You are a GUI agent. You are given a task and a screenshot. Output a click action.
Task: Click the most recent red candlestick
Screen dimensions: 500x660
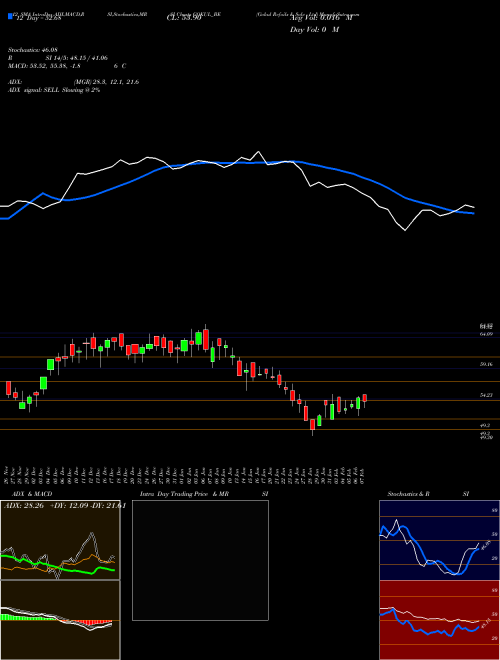click(x=364, y=398)
